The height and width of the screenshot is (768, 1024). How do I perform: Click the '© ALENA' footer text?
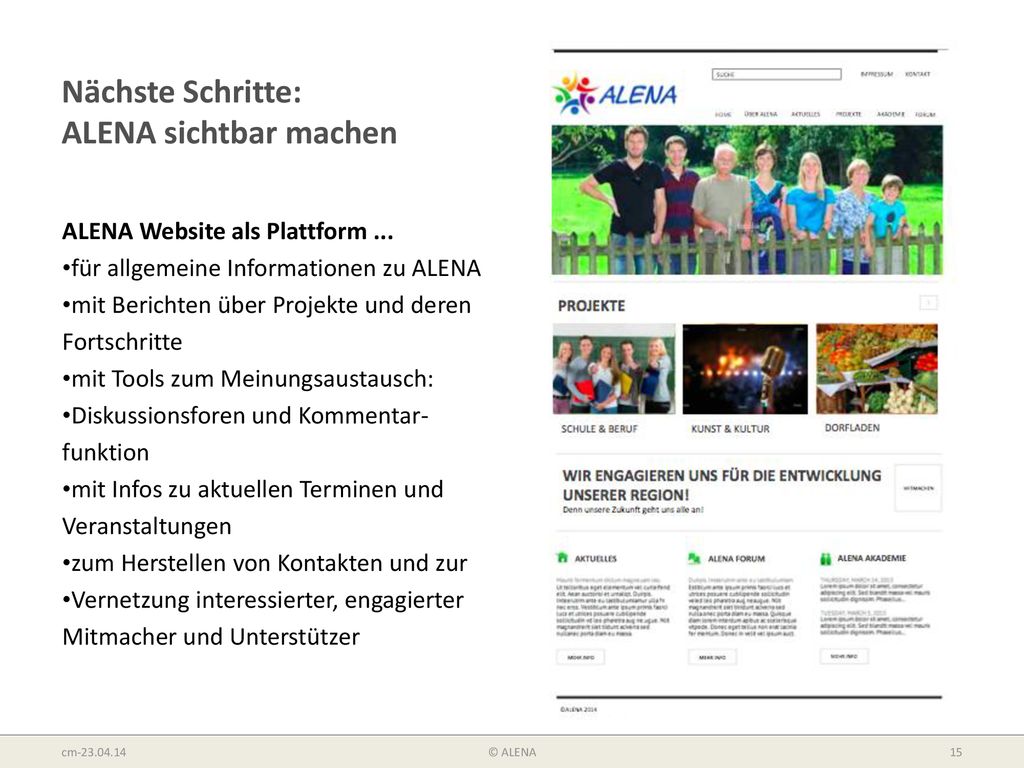click(x=512, y=752)
